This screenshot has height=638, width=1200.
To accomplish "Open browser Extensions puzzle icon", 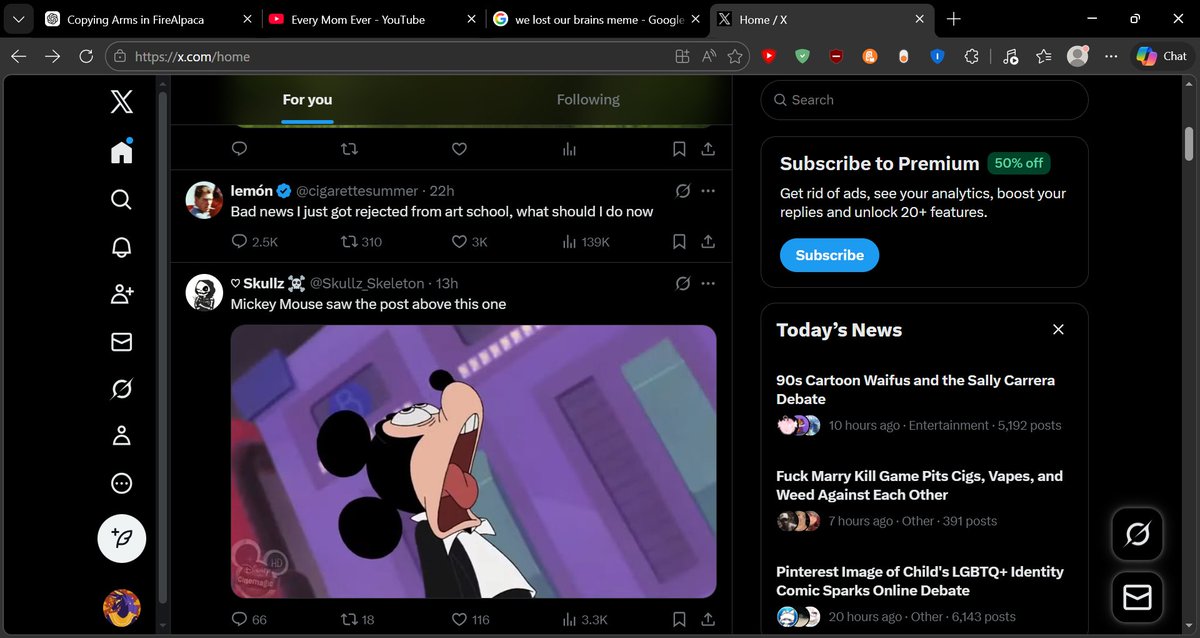I will (x=971, y=57).
